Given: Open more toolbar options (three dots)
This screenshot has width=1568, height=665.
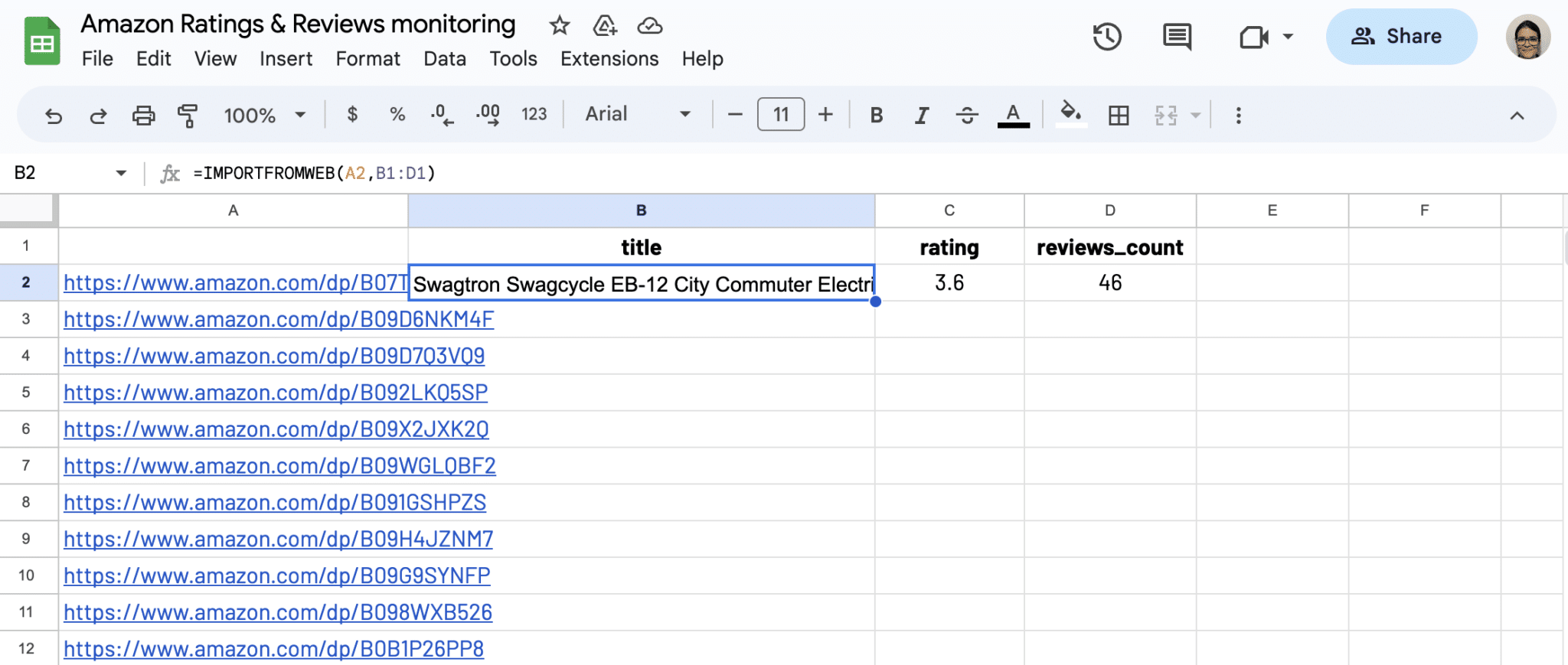Looking at the screenshot, I should pyautogui.click(x=1238, y=116).
